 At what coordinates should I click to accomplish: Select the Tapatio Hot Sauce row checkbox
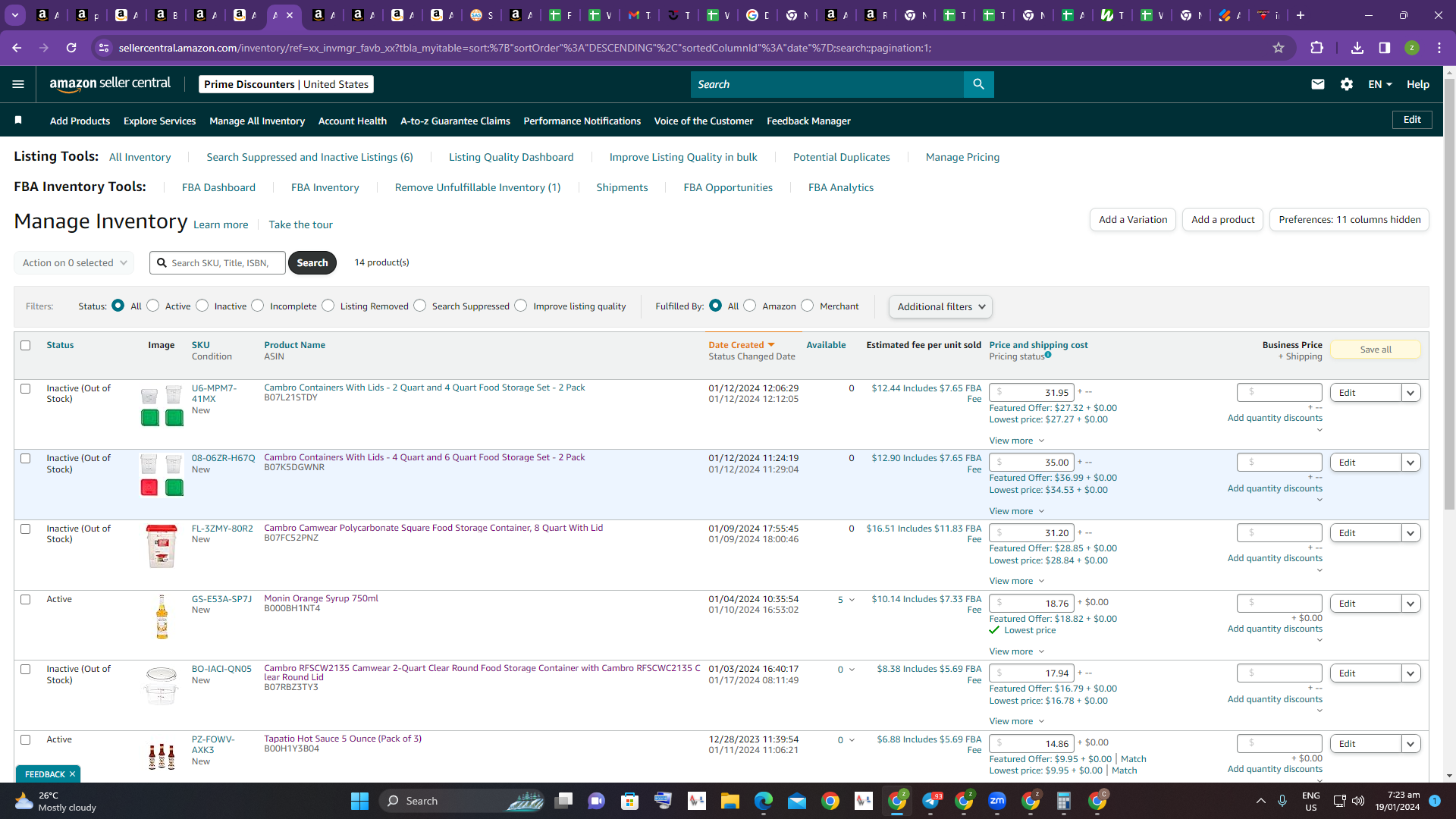tap(25, 739)
